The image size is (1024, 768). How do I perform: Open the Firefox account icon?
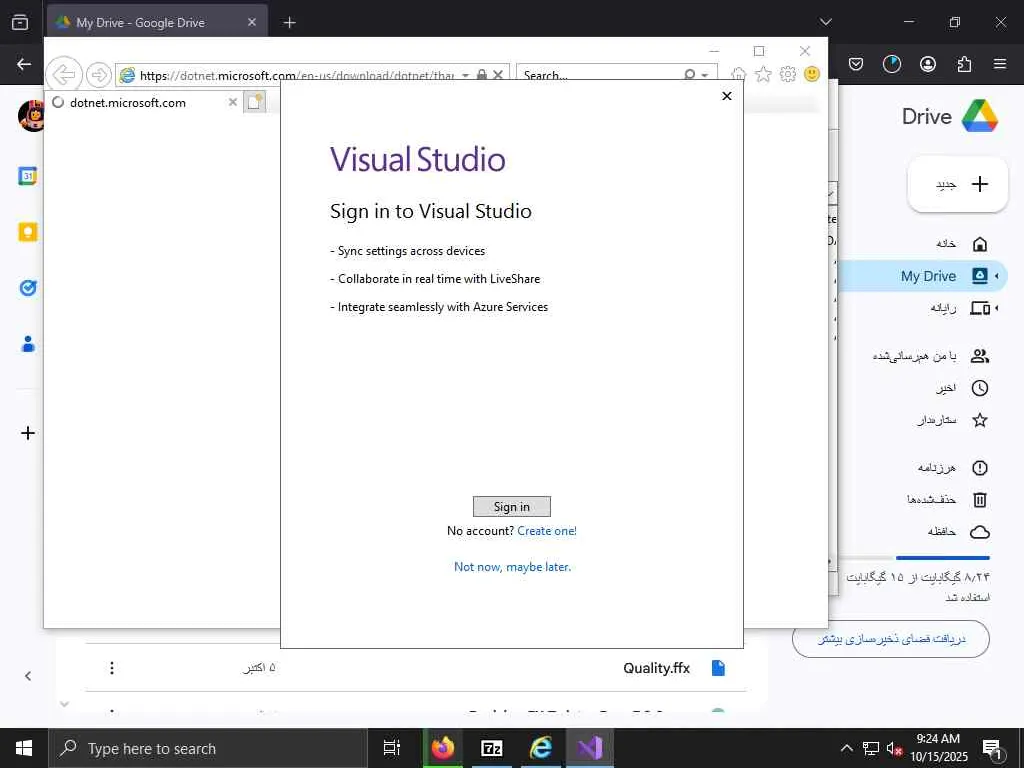click(x=927, y=64)
